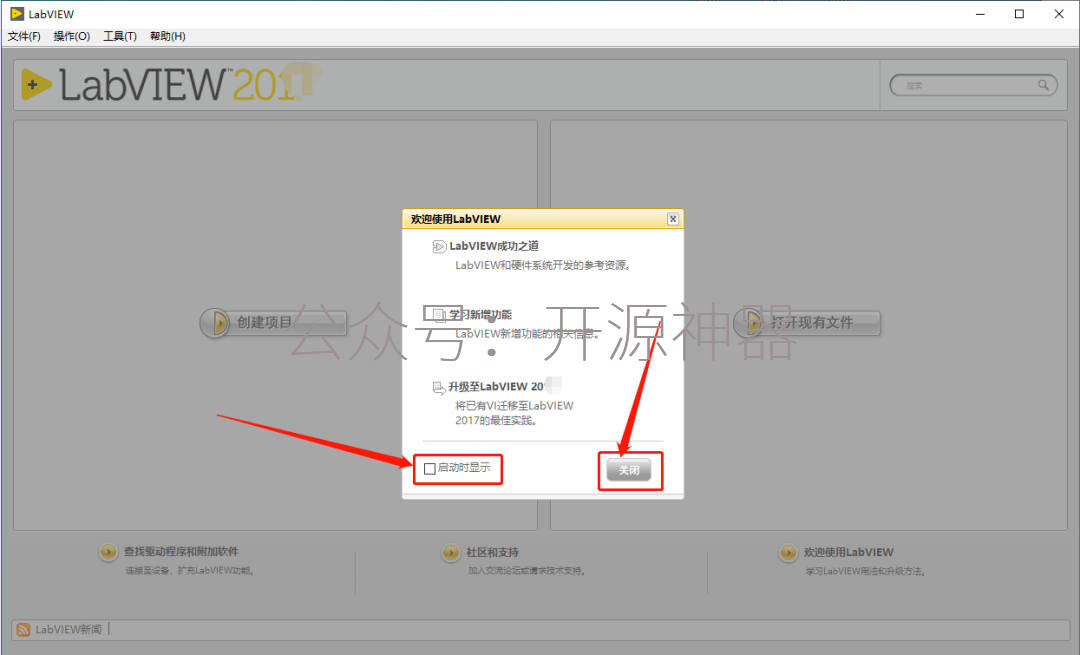Tick the 启动时显示 checkbox
The image size is (1080, 655).
430,469
